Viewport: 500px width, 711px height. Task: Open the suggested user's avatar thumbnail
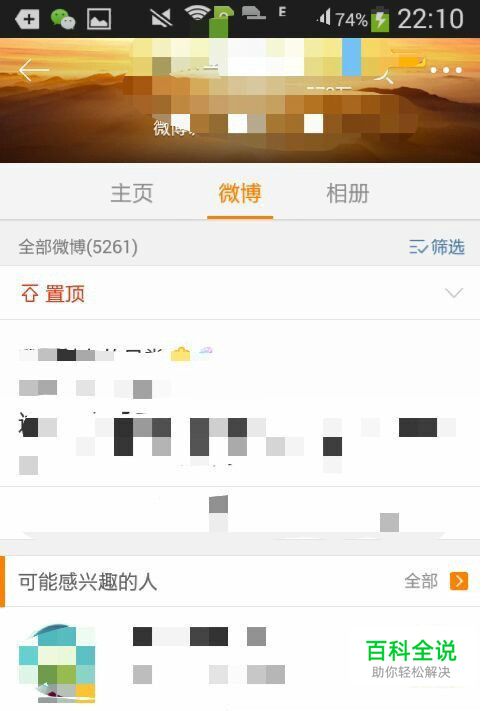[x=57, y=663]
